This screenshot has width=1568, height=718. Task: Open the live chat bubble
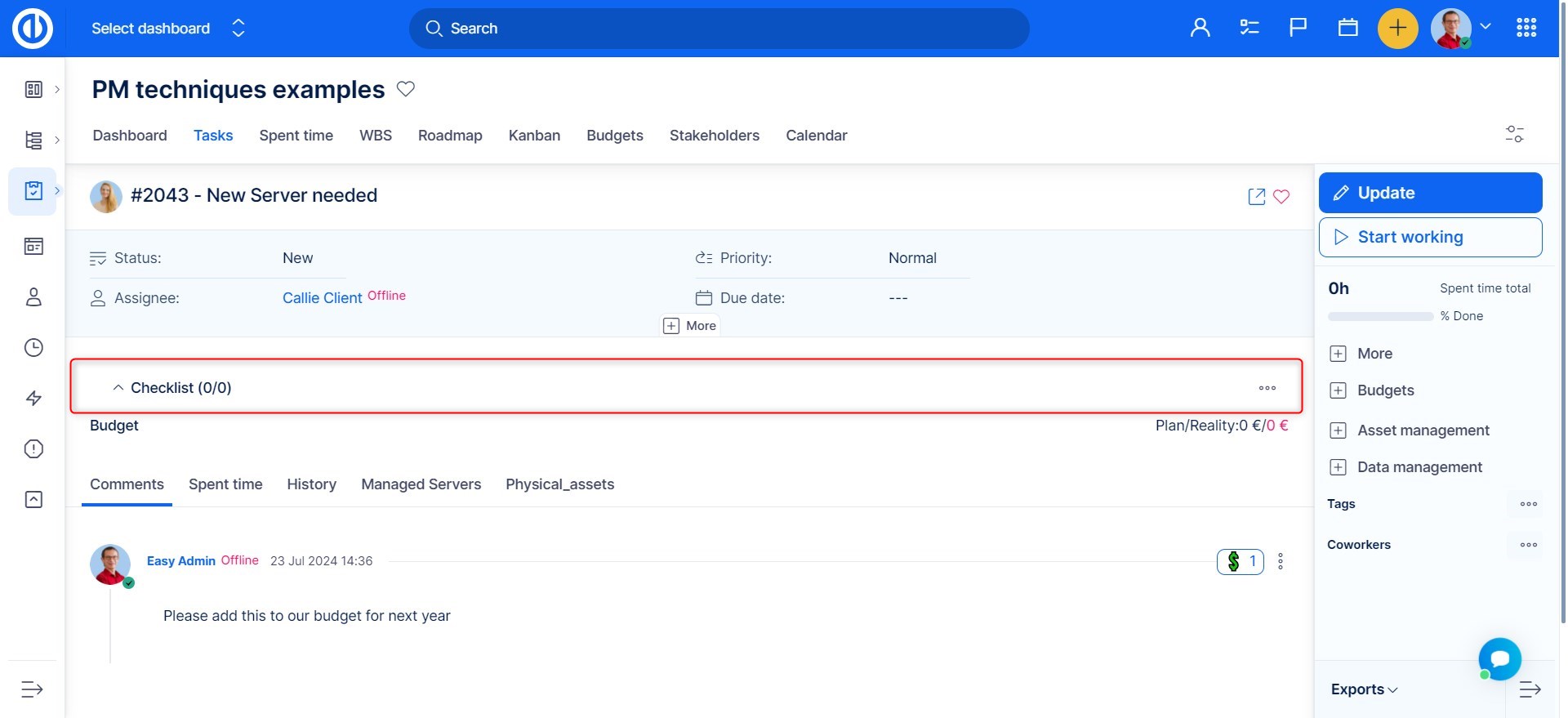1499,658
